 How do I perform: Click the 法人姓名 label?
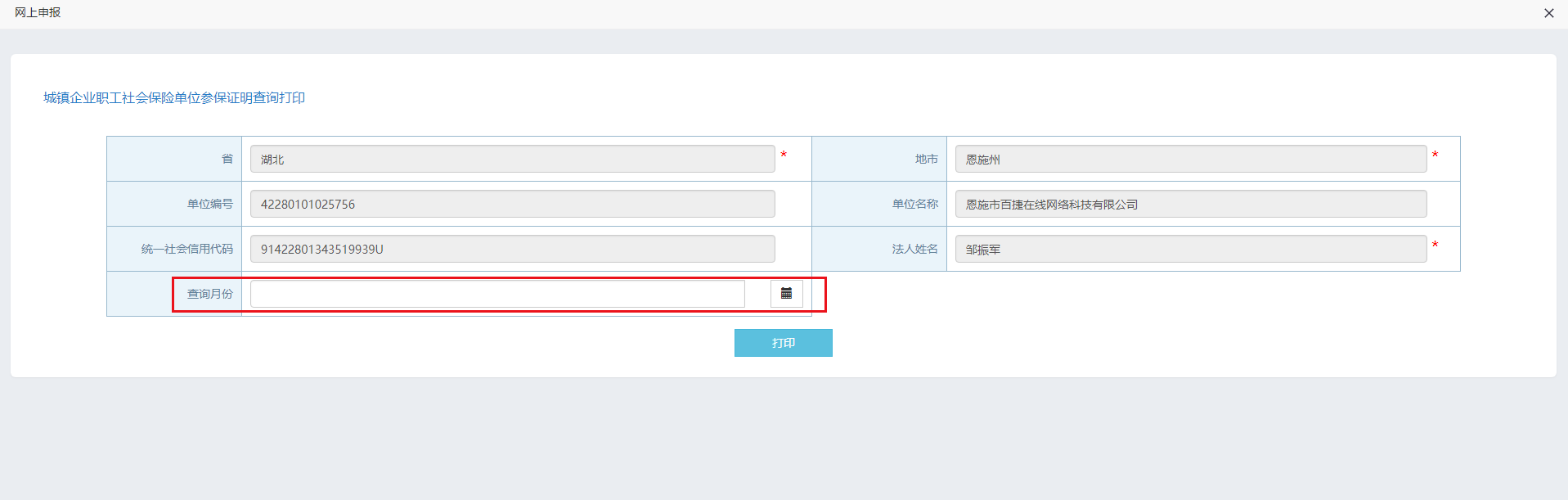tap(914, 250)
